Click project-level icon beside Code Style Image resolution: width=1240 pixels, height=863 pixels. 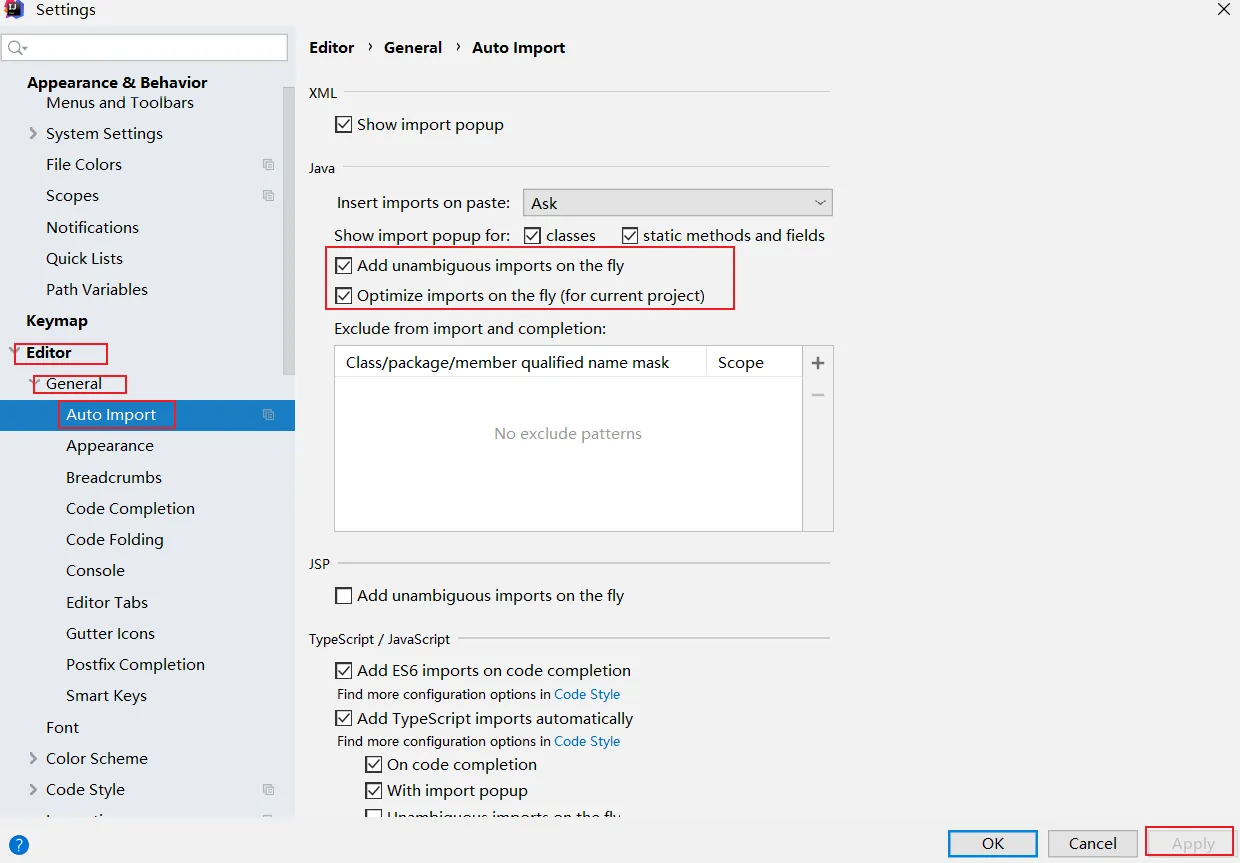(x=268, y=790)
